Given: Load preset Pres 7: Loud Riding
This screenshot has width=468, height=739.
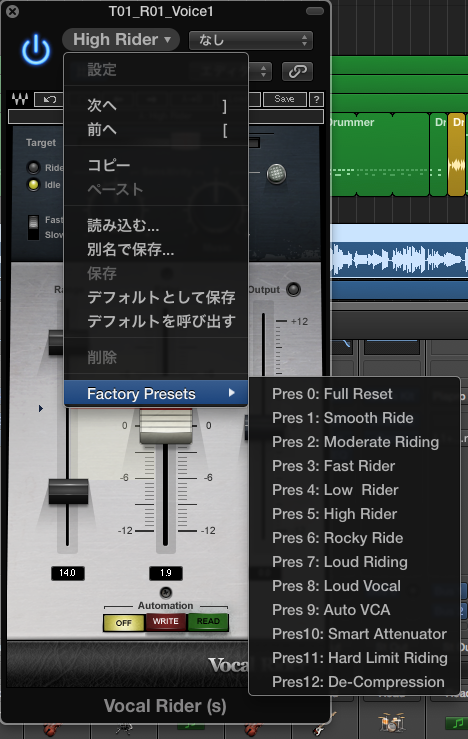Looking at the screenshot, I should click(354, 562).
